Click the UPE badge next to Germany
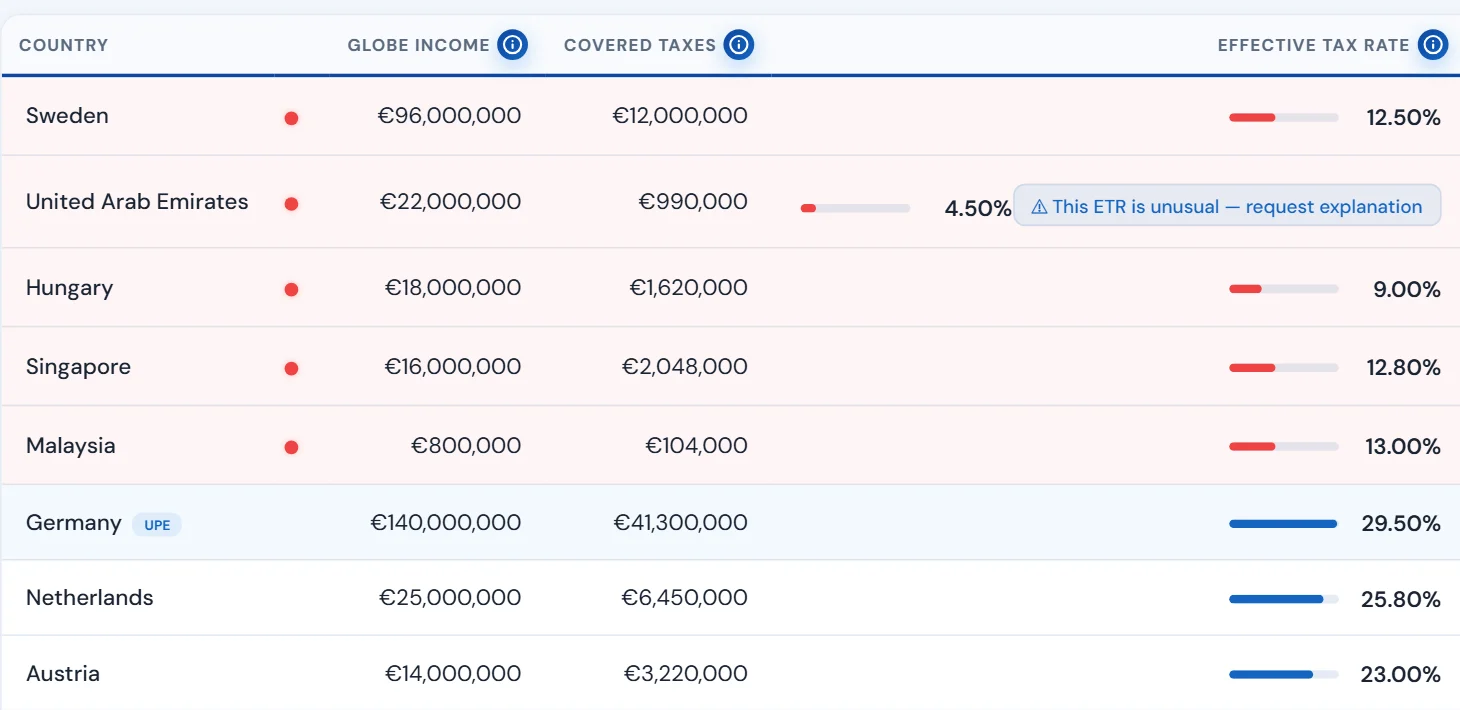This screenshot has width=1460, height=710. [157, 524]
